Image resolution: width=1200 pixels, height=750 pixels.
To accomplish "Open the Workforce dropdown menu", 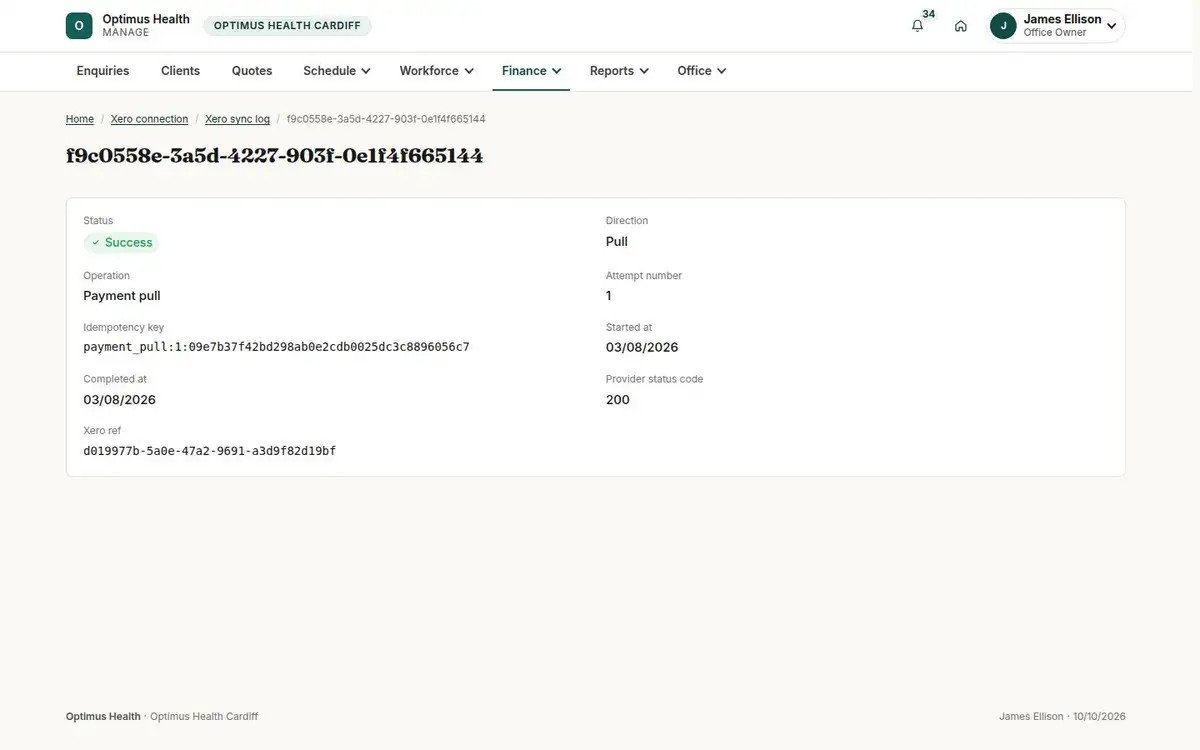I will [436, 71].
